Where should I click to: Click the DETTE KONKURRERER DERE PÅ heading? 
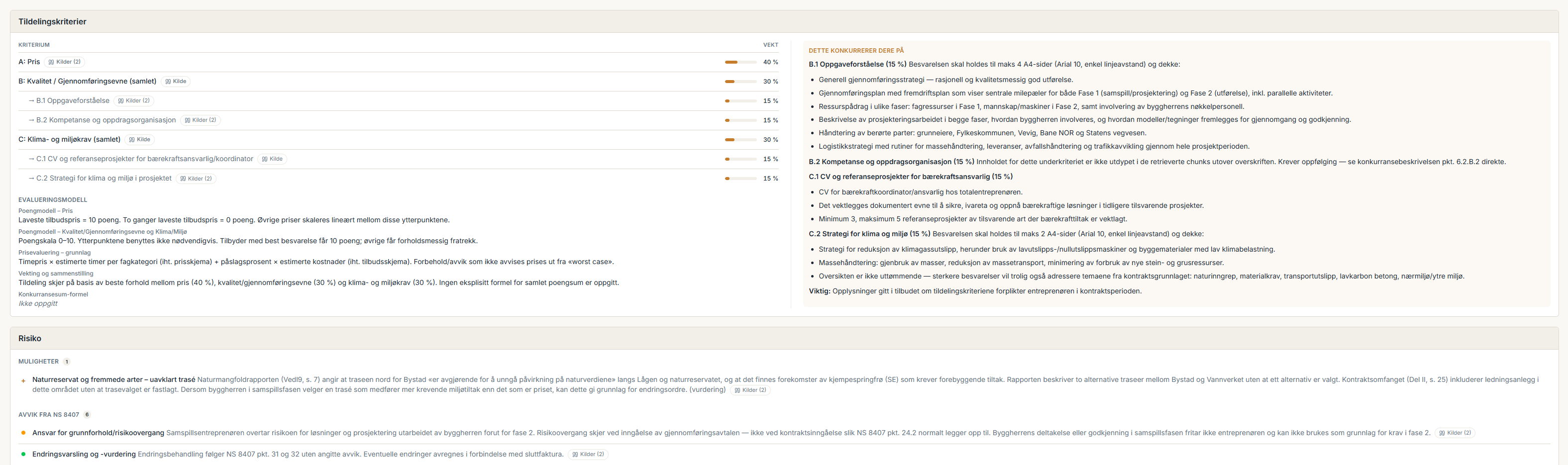coord(856,51)
